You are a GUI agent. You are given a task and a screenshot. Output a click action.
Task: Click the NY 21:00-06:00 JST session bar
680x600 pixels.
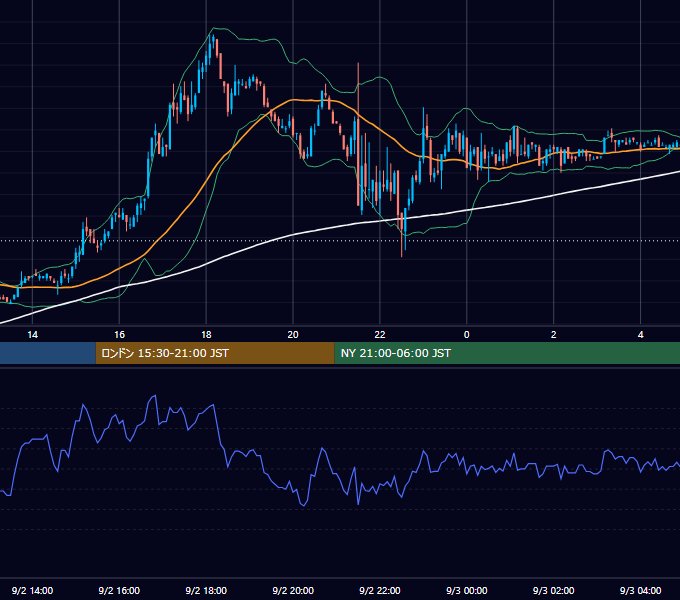[507, 353]
